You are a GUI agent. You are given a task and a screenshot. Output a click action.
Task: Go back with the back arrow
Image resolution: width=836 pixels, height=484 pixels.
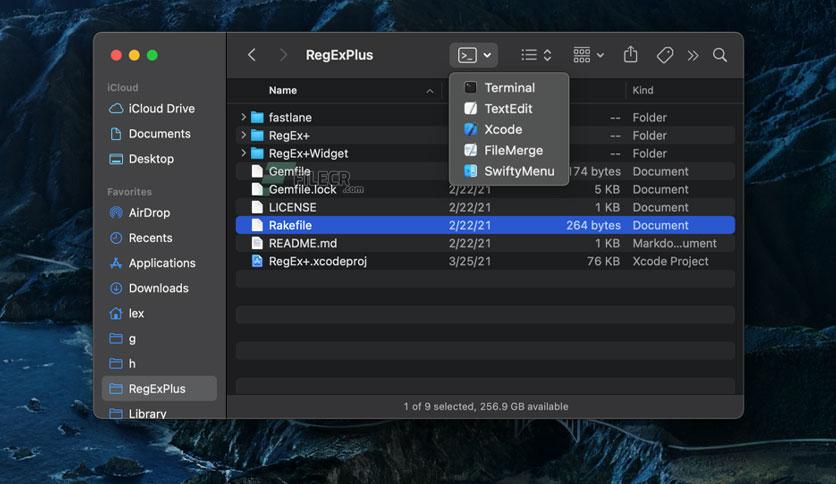tap(252, 55)
